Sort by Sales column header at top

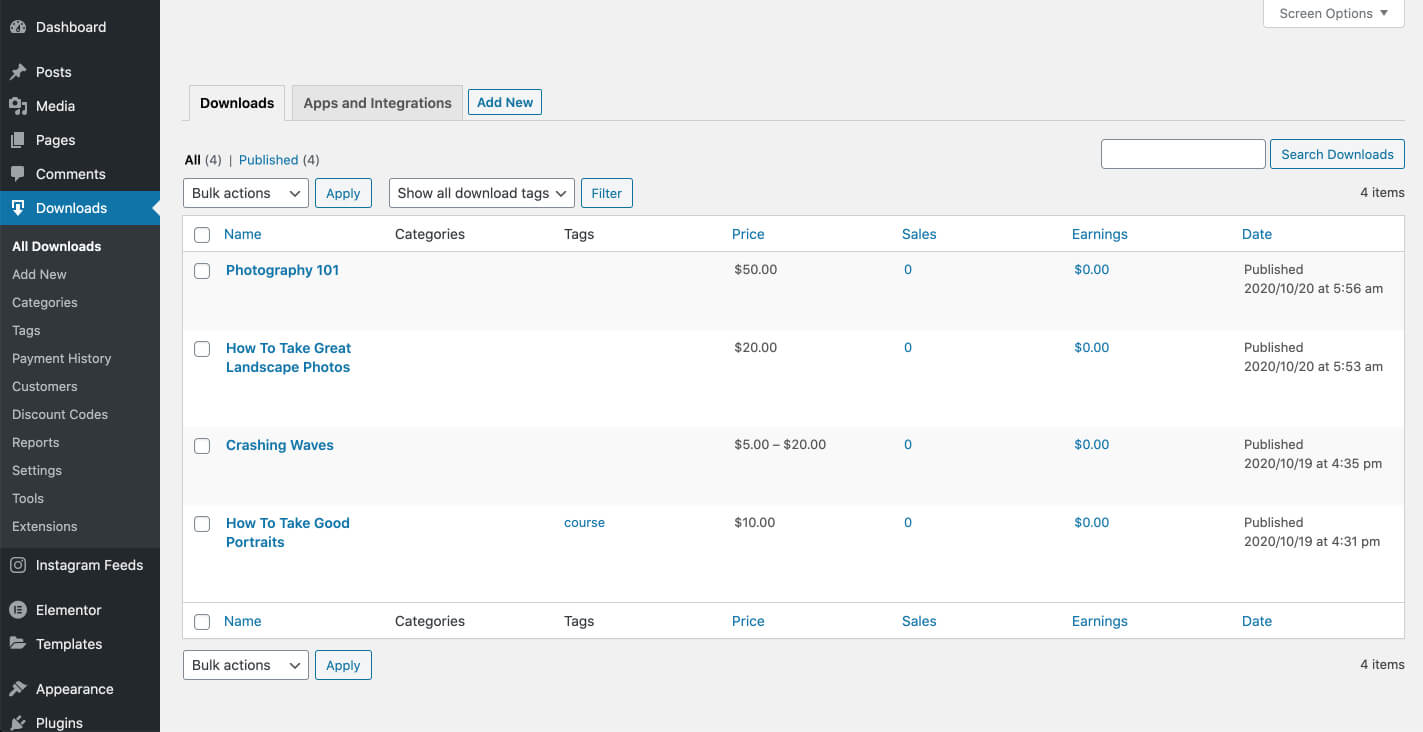coord(919,234)
